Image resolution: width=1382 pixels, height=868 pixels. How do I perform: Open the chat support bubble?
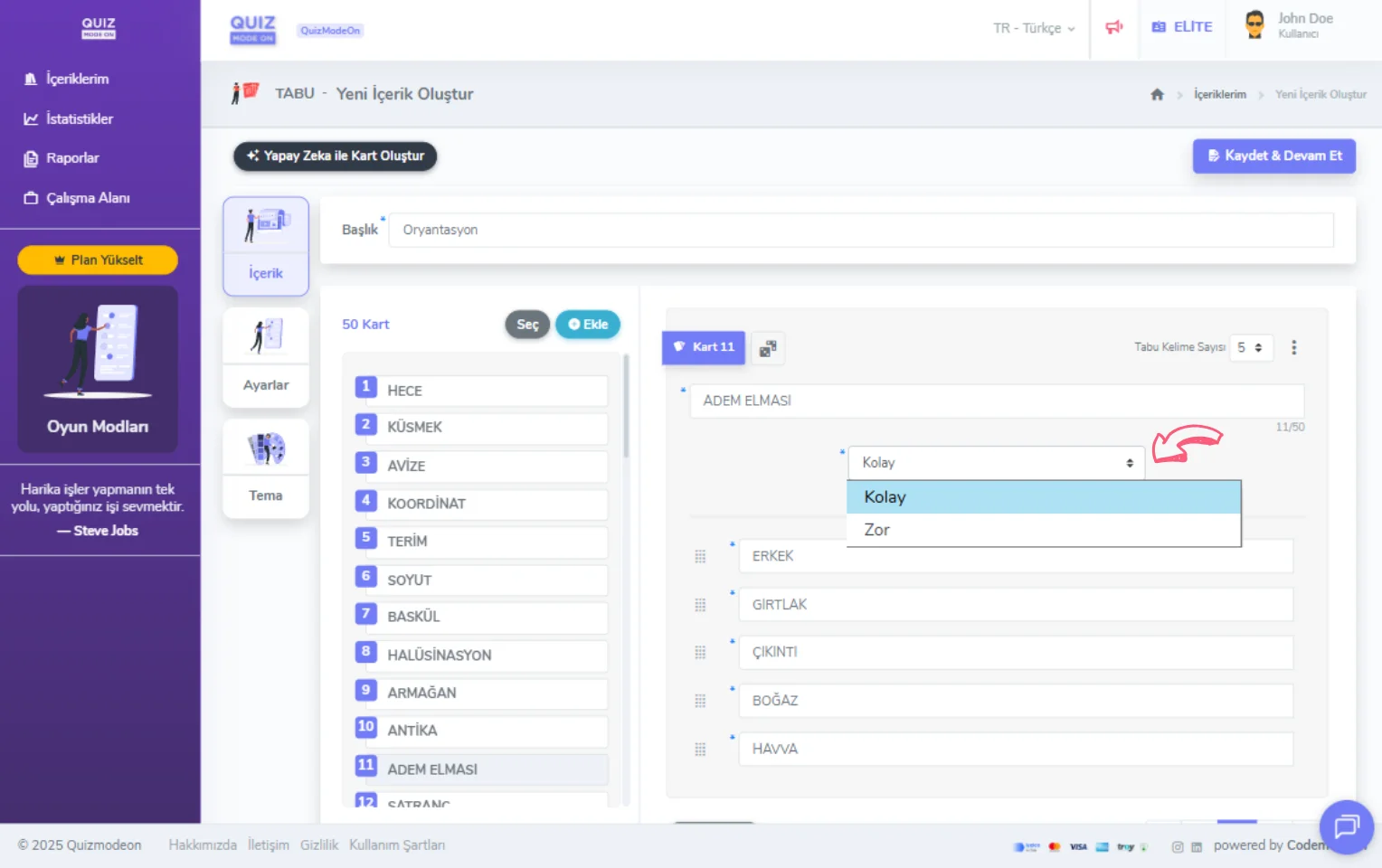1346,826
